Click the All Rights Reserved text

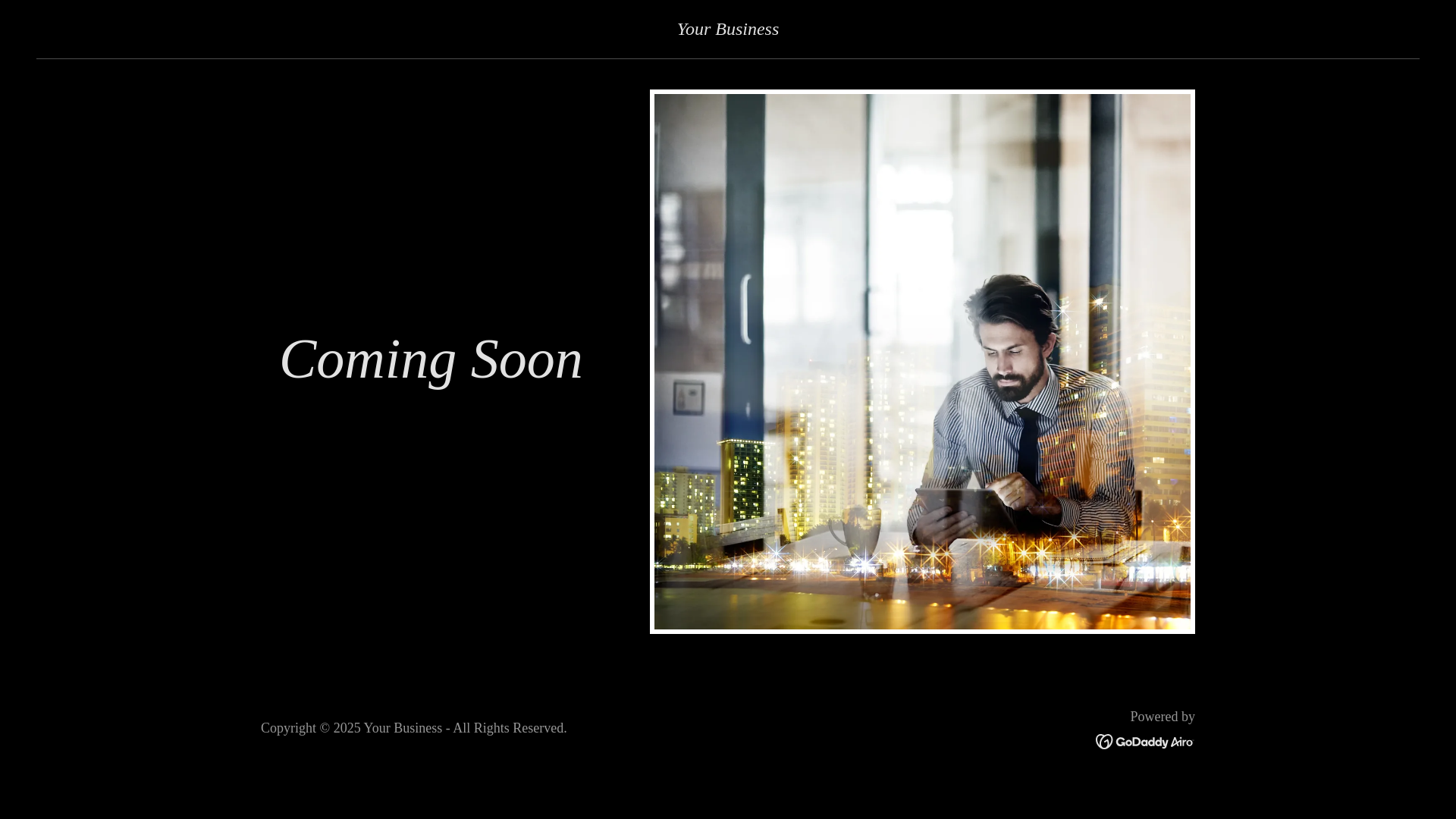510,728
